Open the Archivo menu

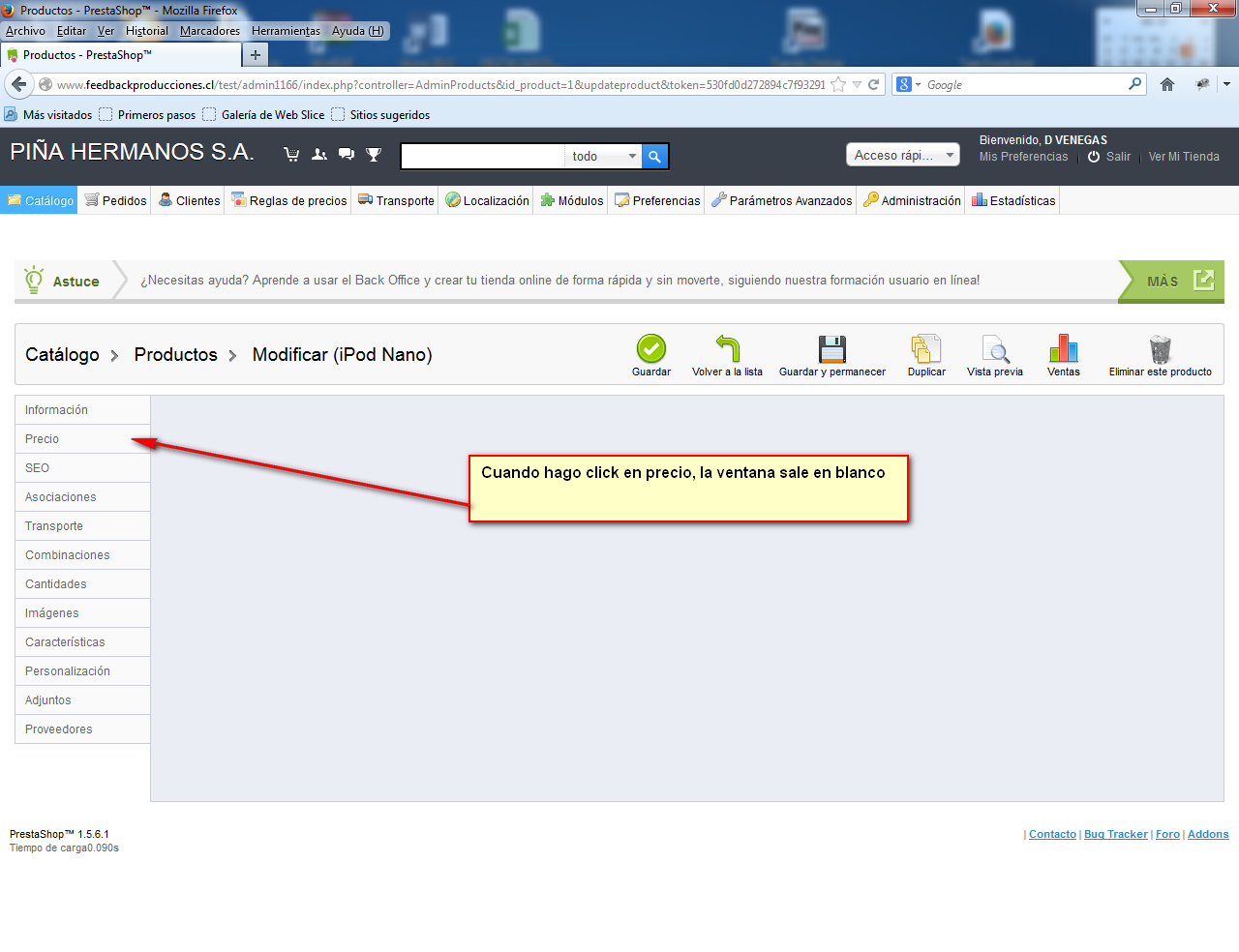coord(25,31)
